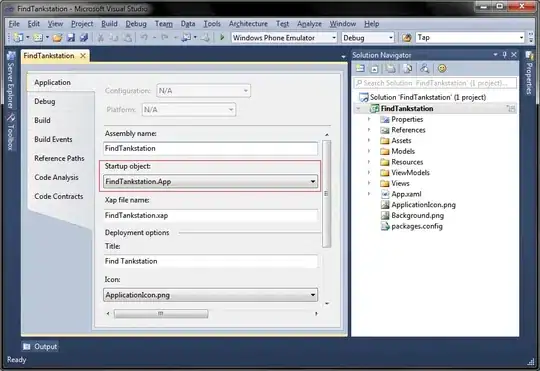
Task: Expand the References tree node
Action: point(369,130)
